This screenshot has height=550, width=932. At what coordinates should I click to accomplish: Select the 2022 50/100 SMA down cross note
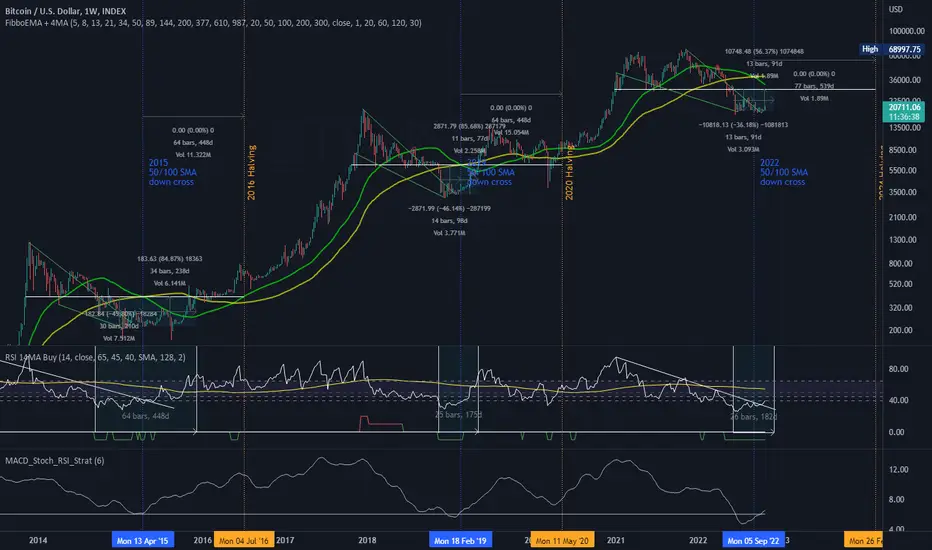[784, 172]
